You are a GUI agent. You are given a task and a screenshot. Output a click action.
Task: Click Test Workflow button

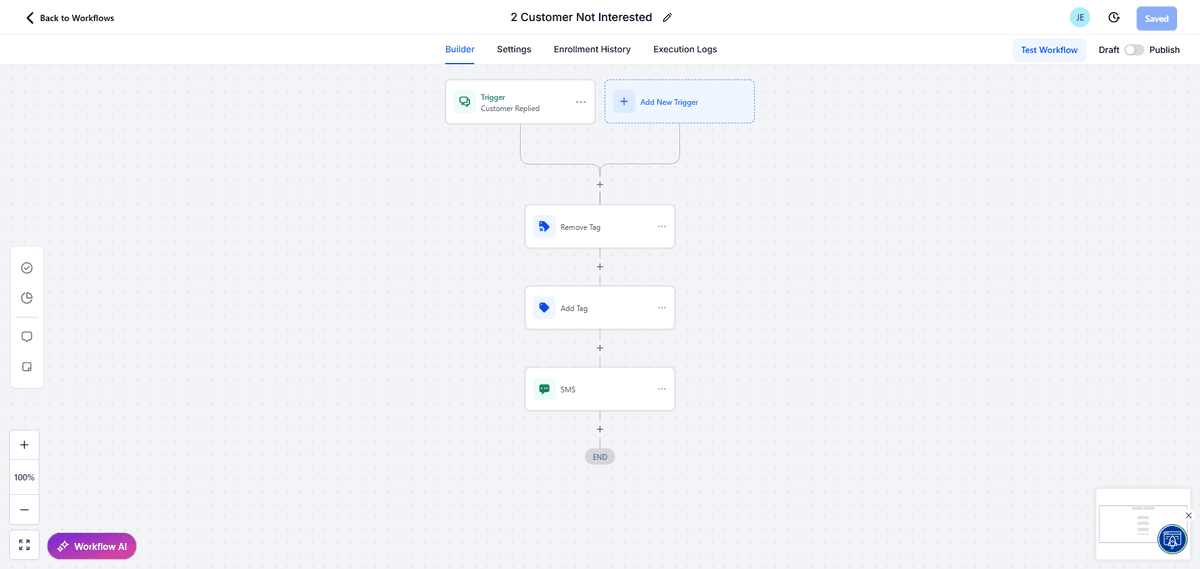(x=1049, y=50)
